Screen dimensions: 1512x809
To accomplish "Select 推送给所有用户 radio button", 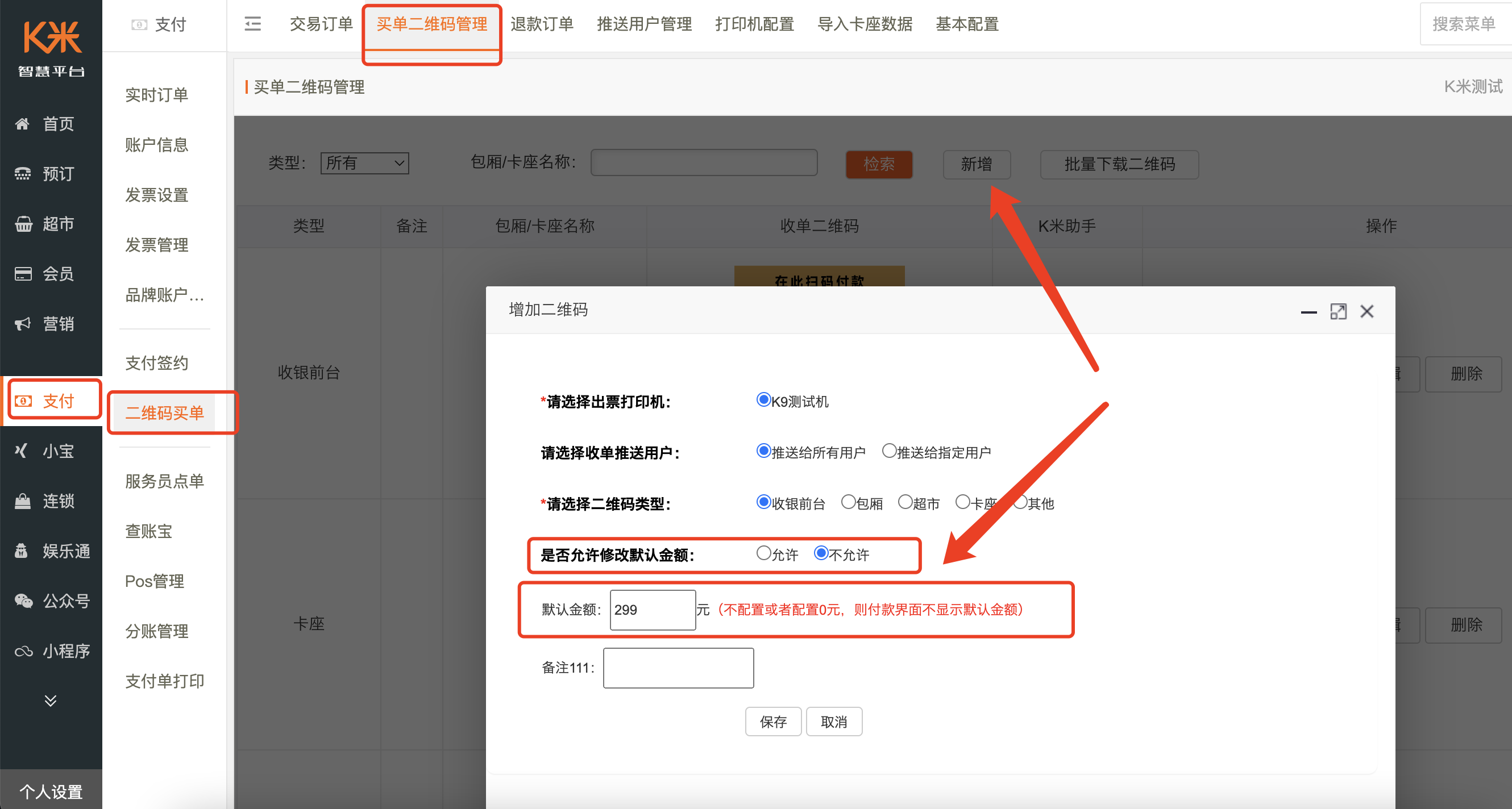I will click(763, 451).
